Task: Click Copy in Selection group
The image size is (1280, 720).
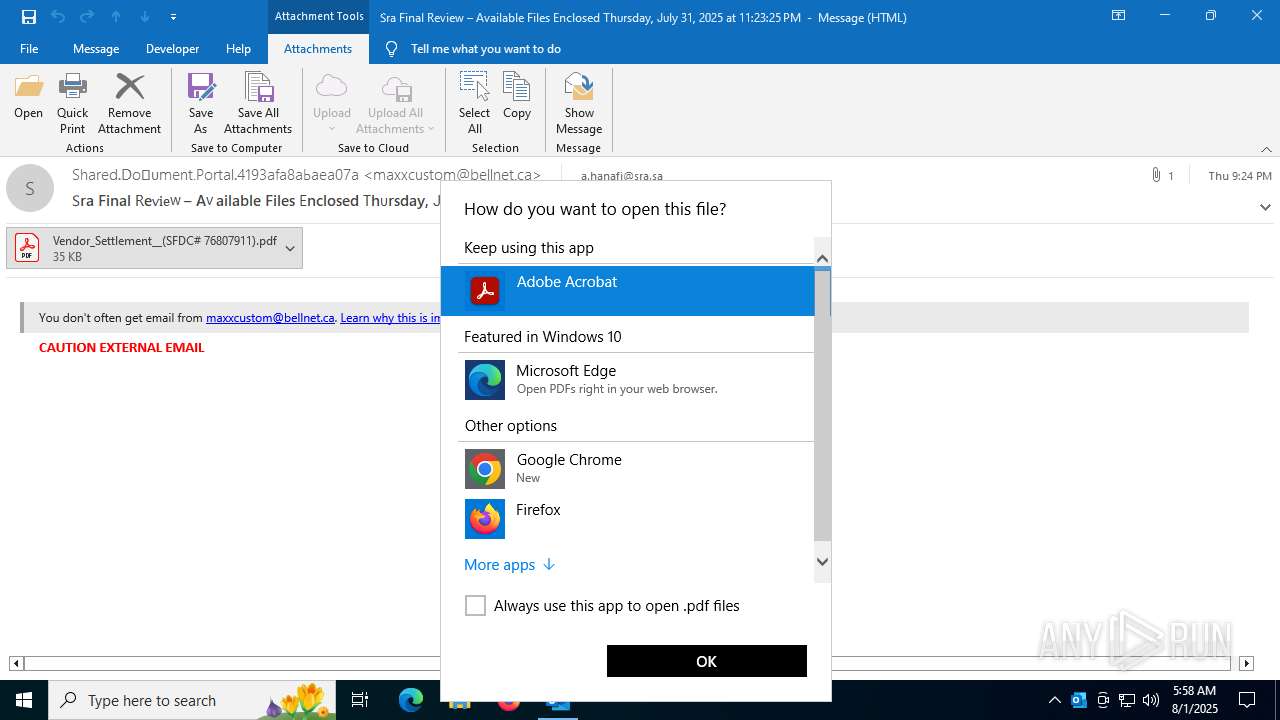Action: (x=517, y=97)
